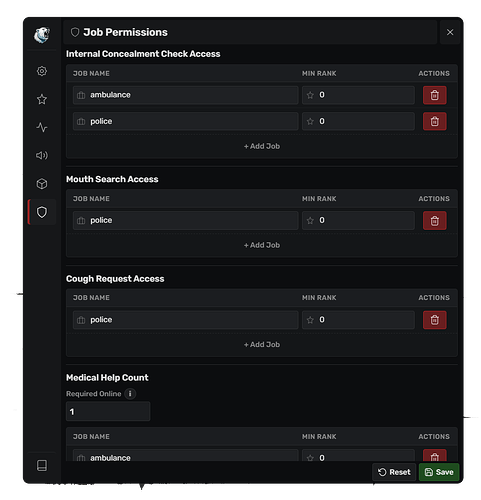Add a job under Cough Request Access
This screenshot has width=481, height=500.
tap(262, 345)
